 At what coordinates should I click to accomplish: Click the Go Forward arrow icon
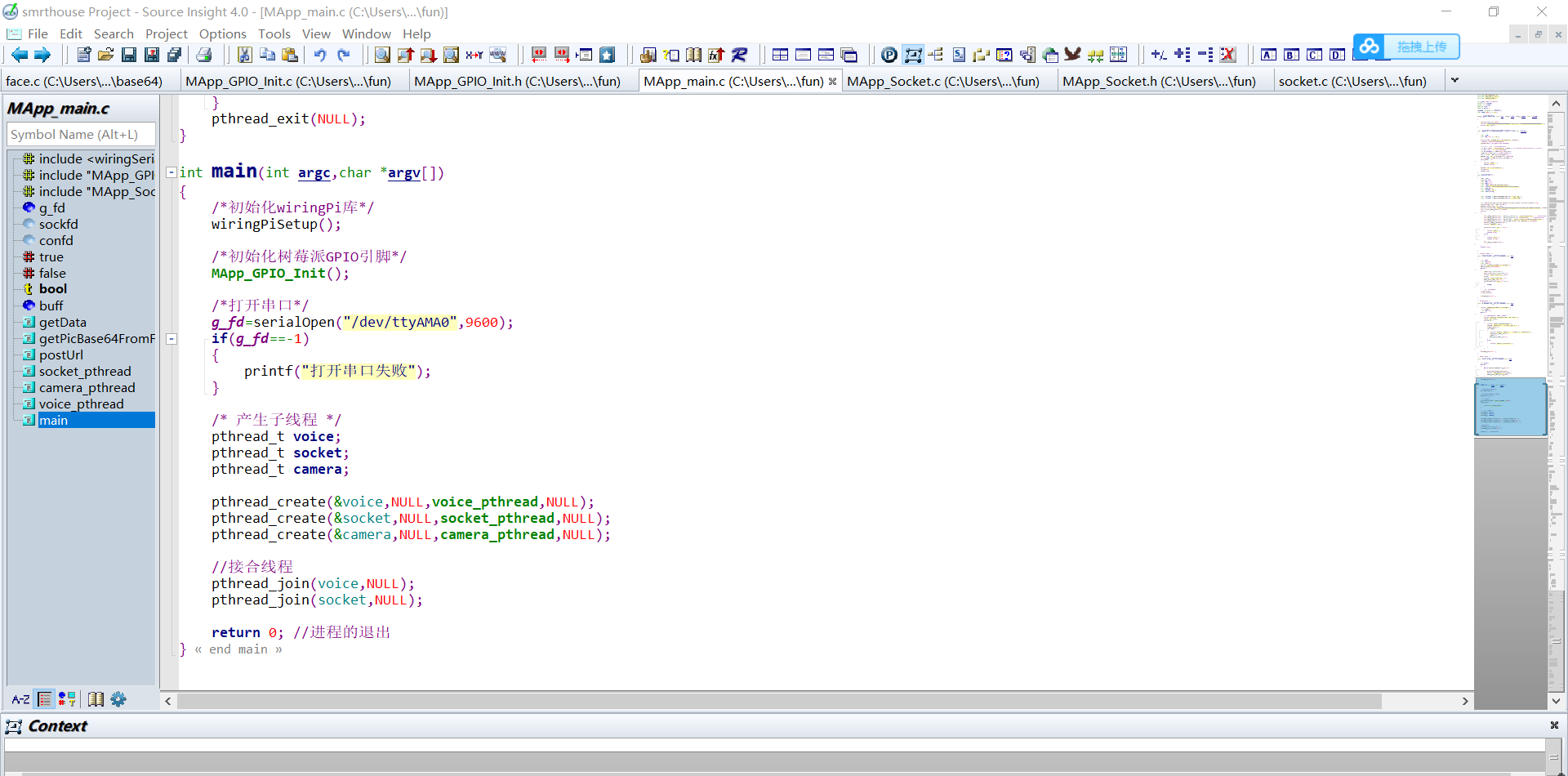42,55
